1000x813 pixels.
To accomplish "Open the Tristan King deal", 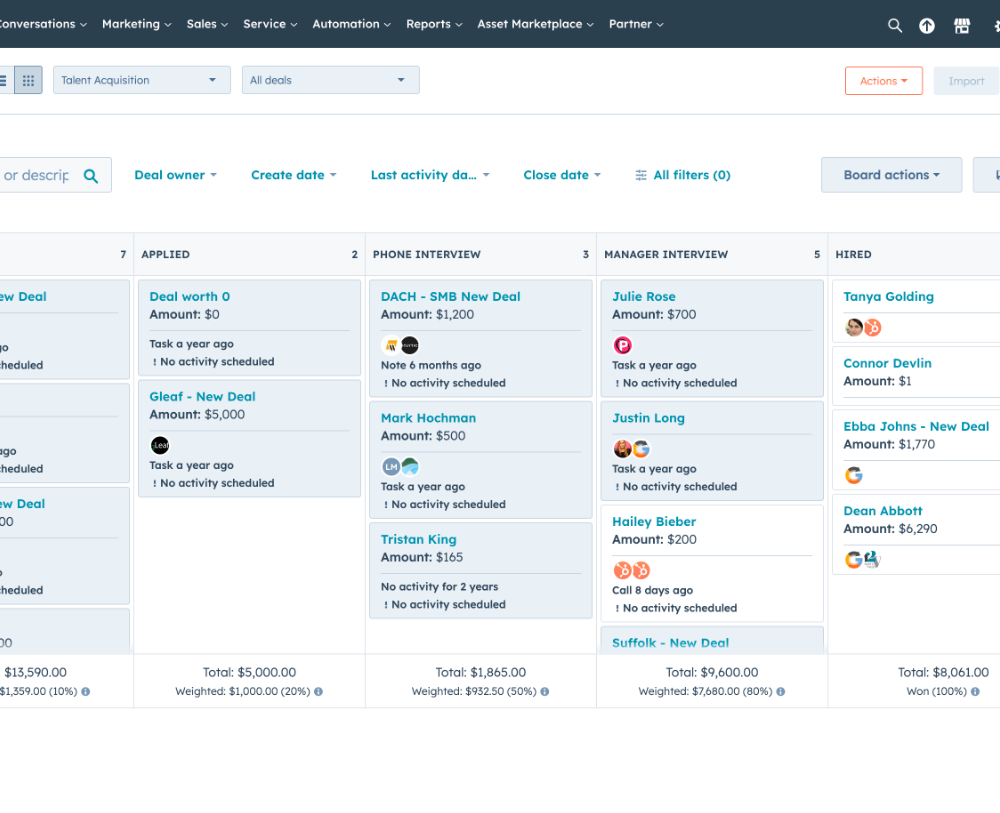I will (x=418, y=539).
